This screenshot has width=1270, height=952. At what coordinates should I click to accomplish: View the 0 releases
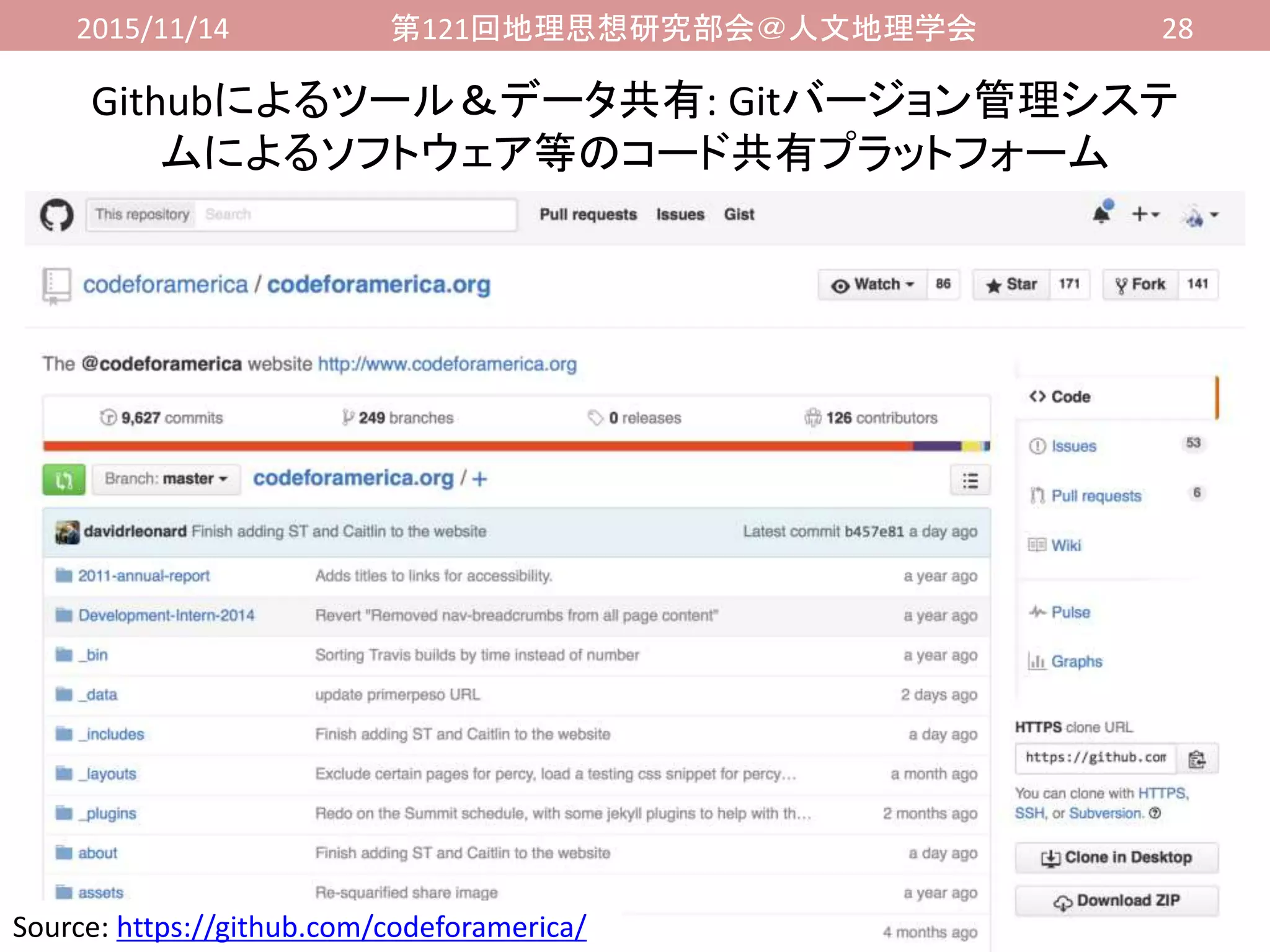[x=634, y=418]
